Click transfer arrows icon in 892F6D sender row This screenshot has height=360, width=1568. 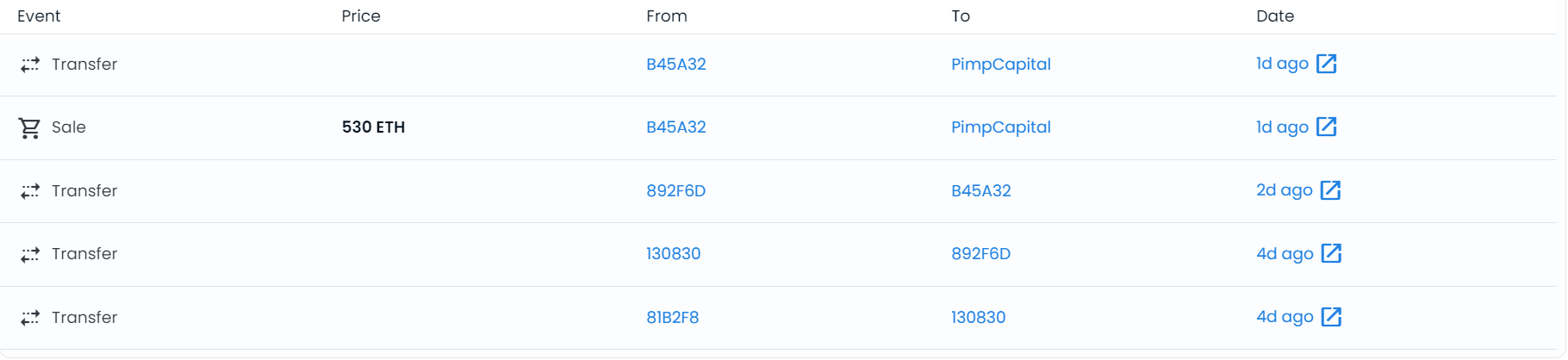pos(30,191)
